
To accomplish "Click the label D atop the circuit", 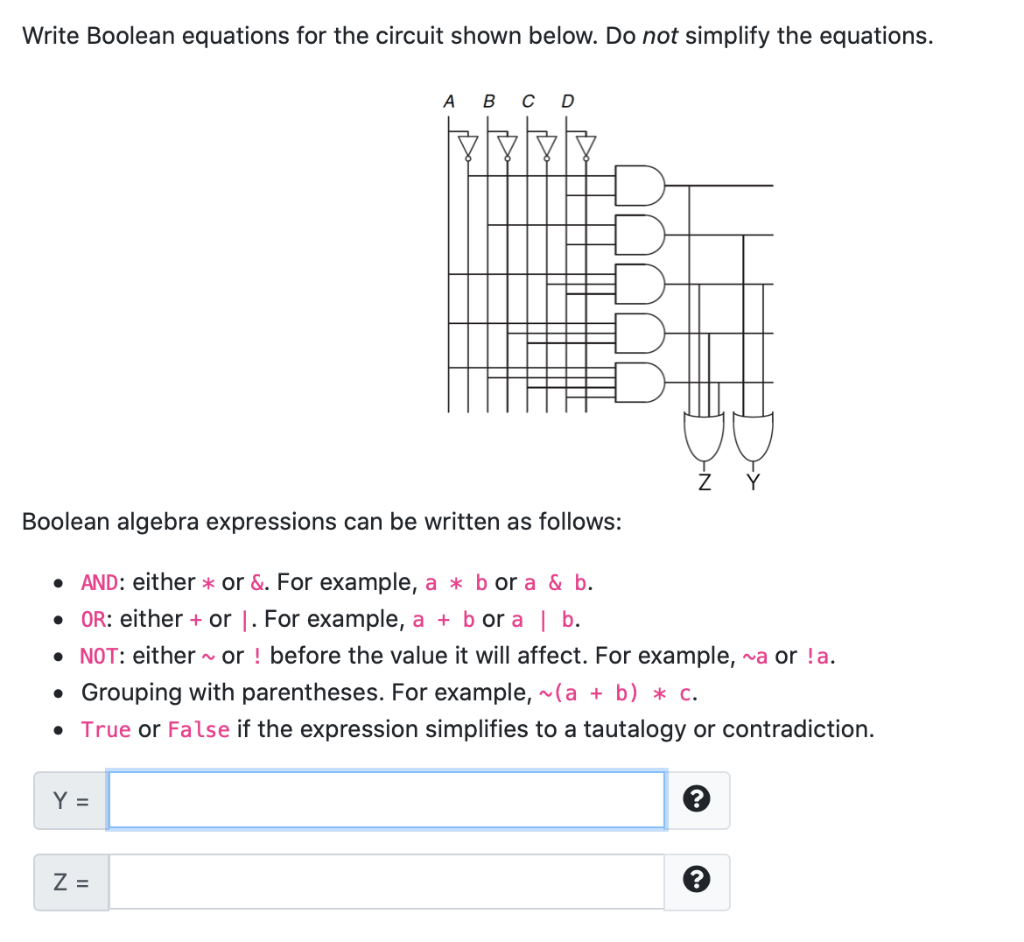I will [x=567, y=100].
